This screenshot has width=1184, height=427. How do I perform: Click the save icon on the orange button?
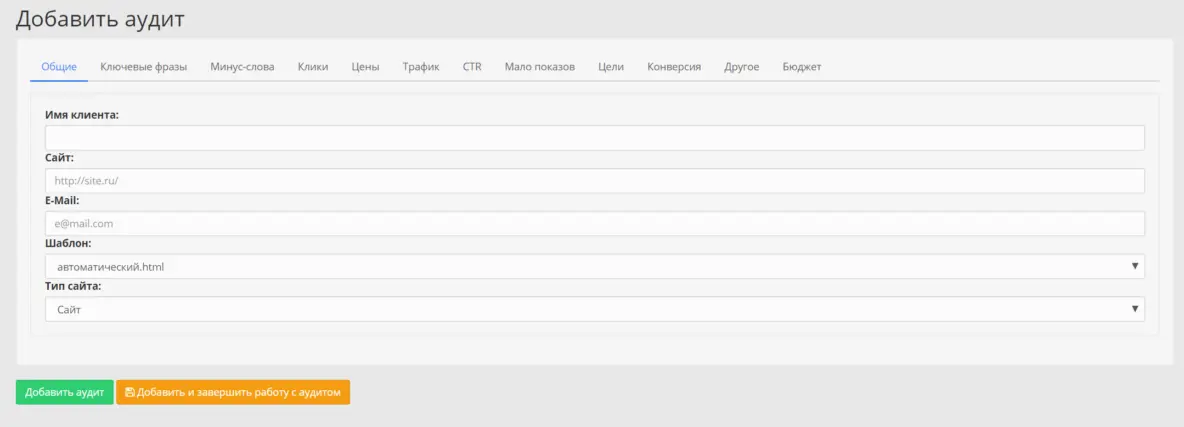(x=130, y=393)
